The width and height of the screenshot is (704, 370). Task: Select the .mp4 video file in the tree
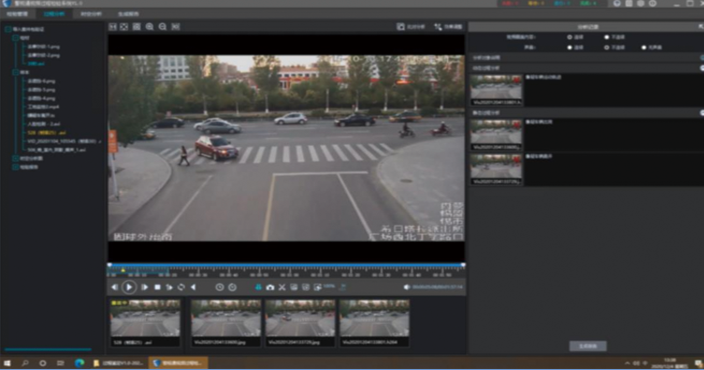click(43, 107)
